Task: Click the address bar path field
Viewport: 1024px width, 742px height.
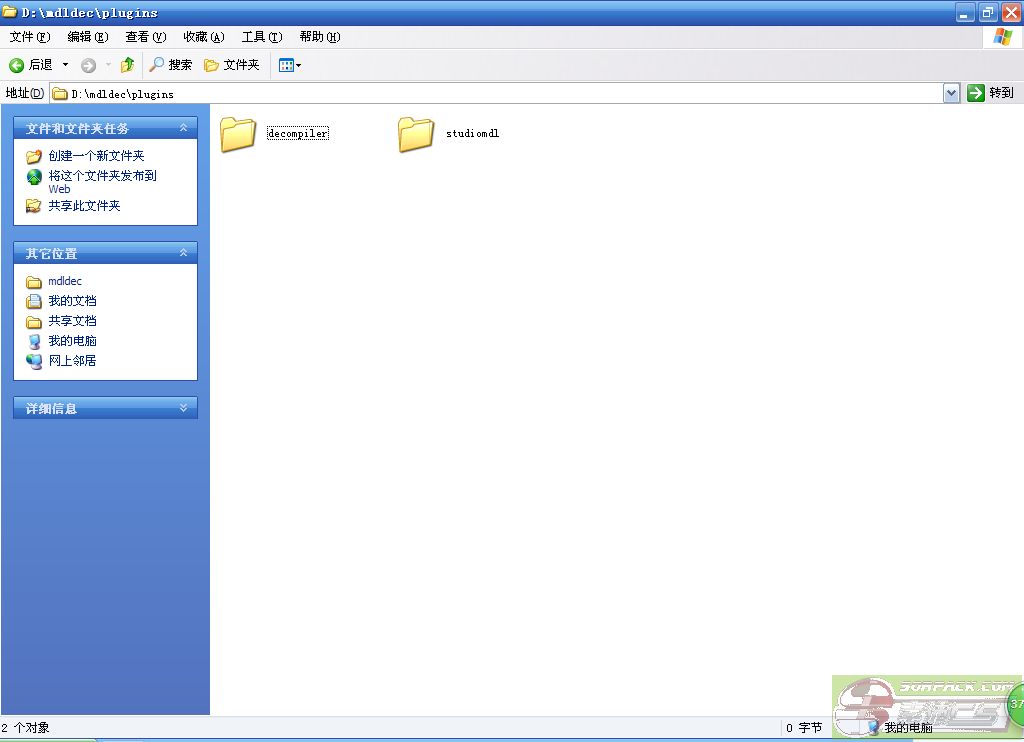Action: pyautogui.click(x=500, y=94)
